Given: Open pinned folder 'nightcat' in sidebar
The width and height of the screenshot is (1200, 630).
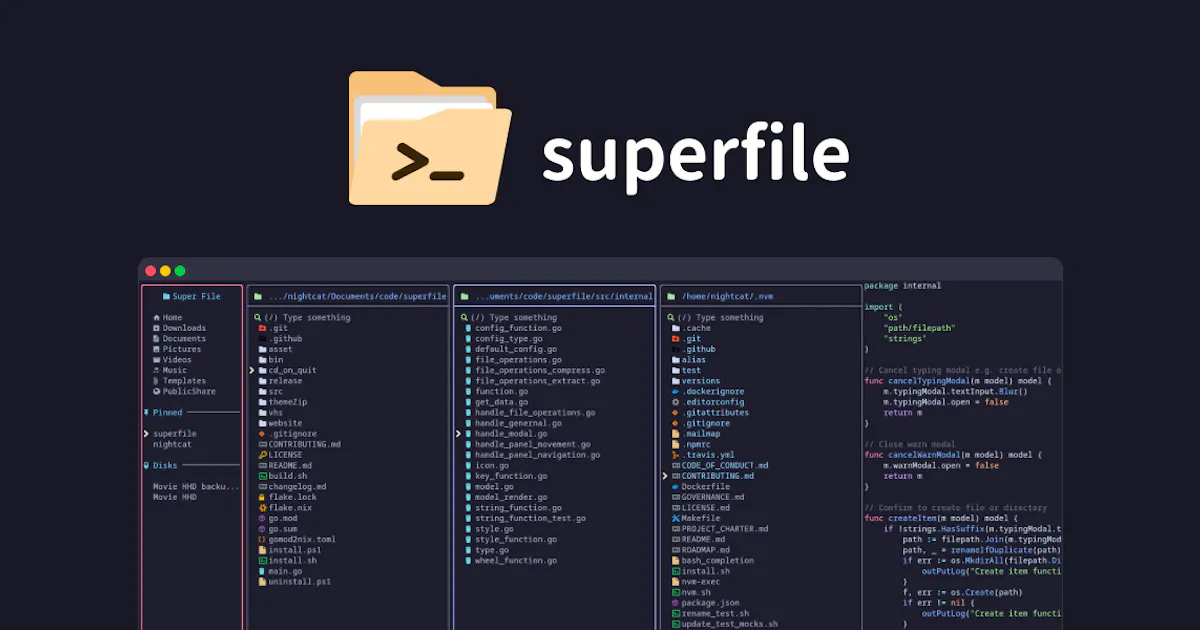Looking at the screenshot, I should pyautogui.click(x=172, y=444).
